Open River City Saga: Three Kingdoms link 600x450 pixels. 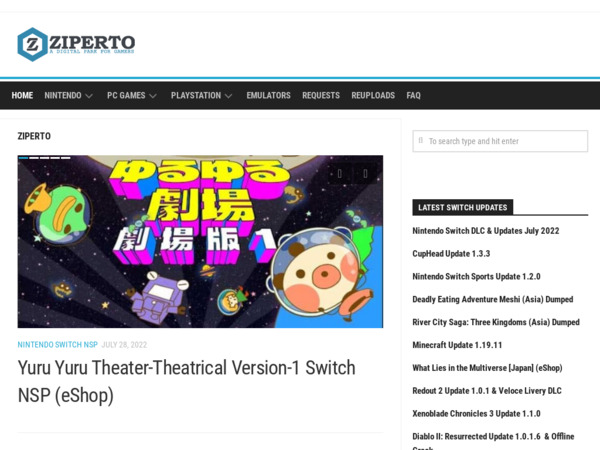[x=496, y=322]
